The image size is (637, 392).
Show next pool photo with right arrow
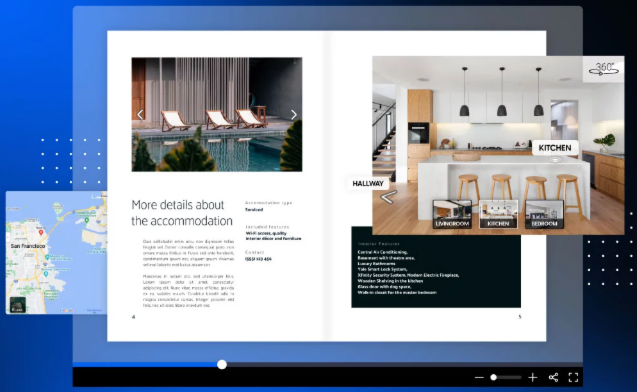(294, 115)
